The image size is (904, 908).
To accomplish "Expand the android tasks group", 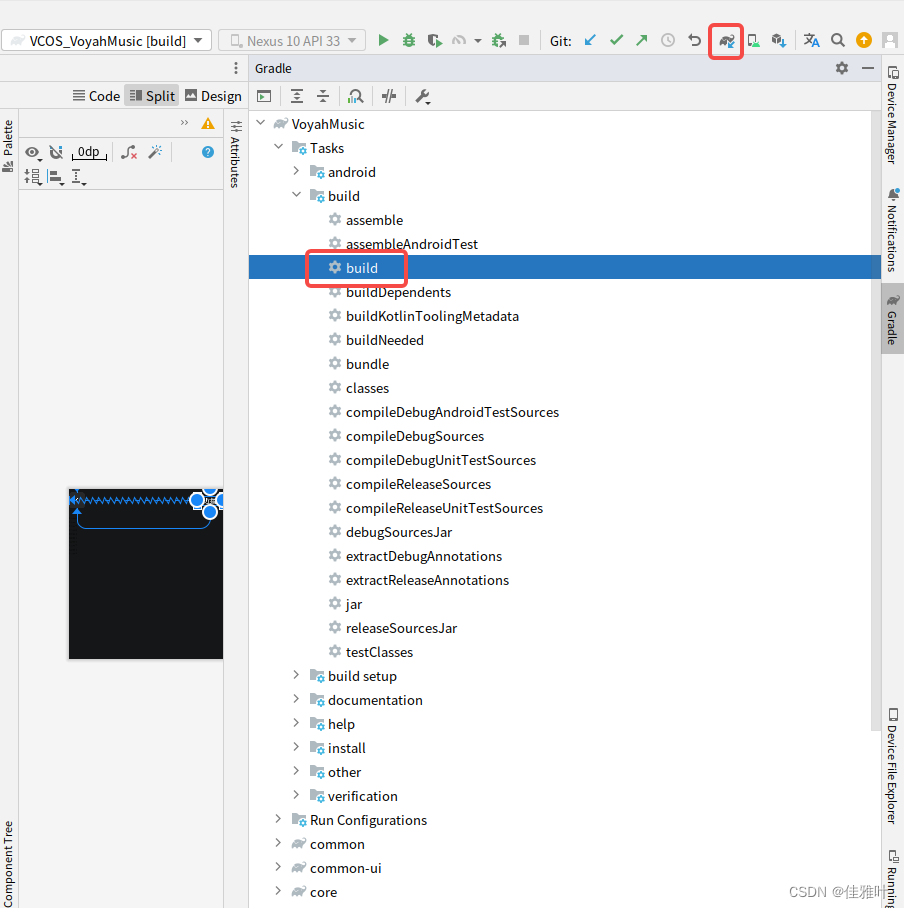I will coord(295,171).
